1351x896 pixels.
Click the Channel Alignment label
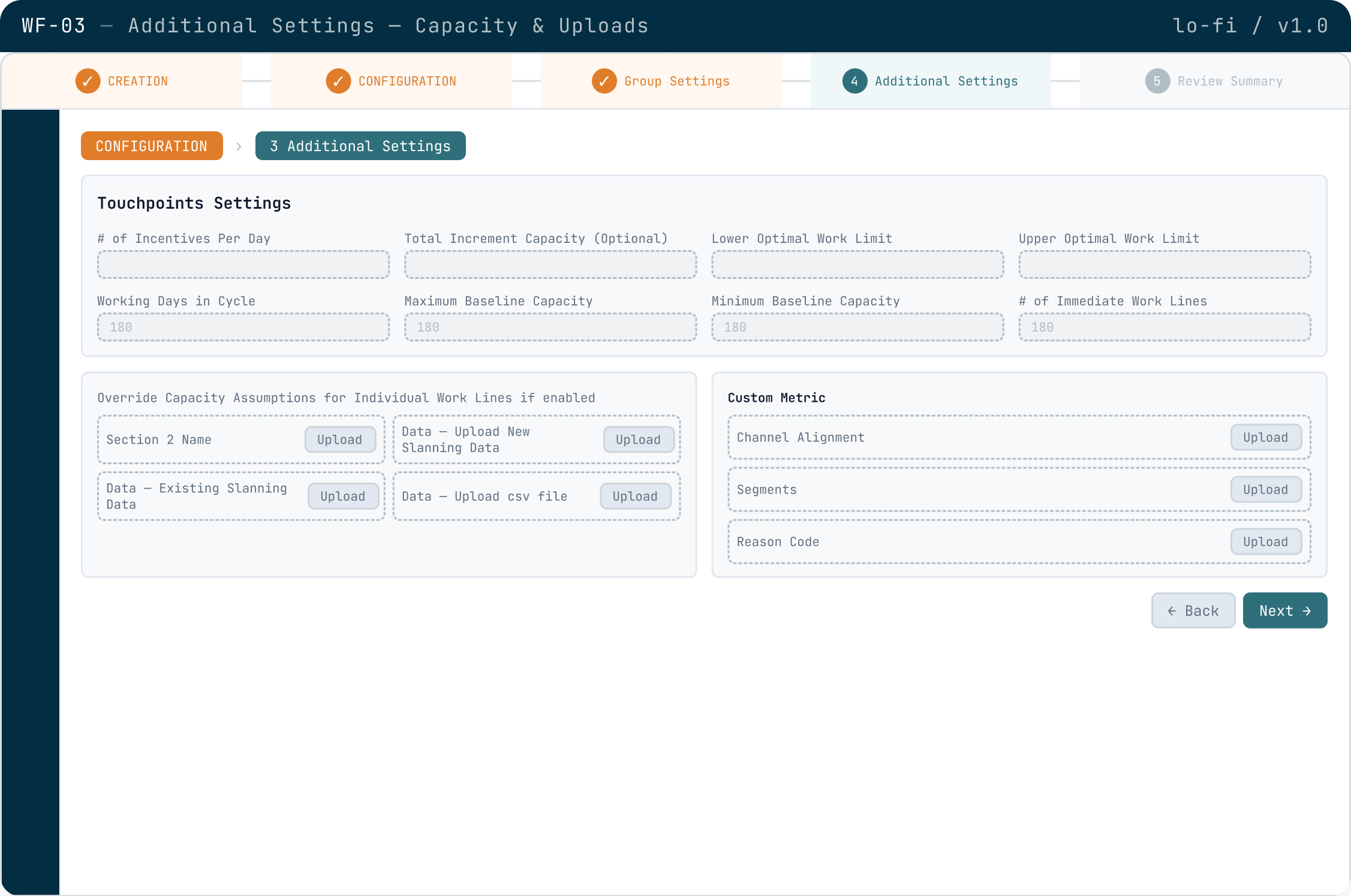pos(801,437)
